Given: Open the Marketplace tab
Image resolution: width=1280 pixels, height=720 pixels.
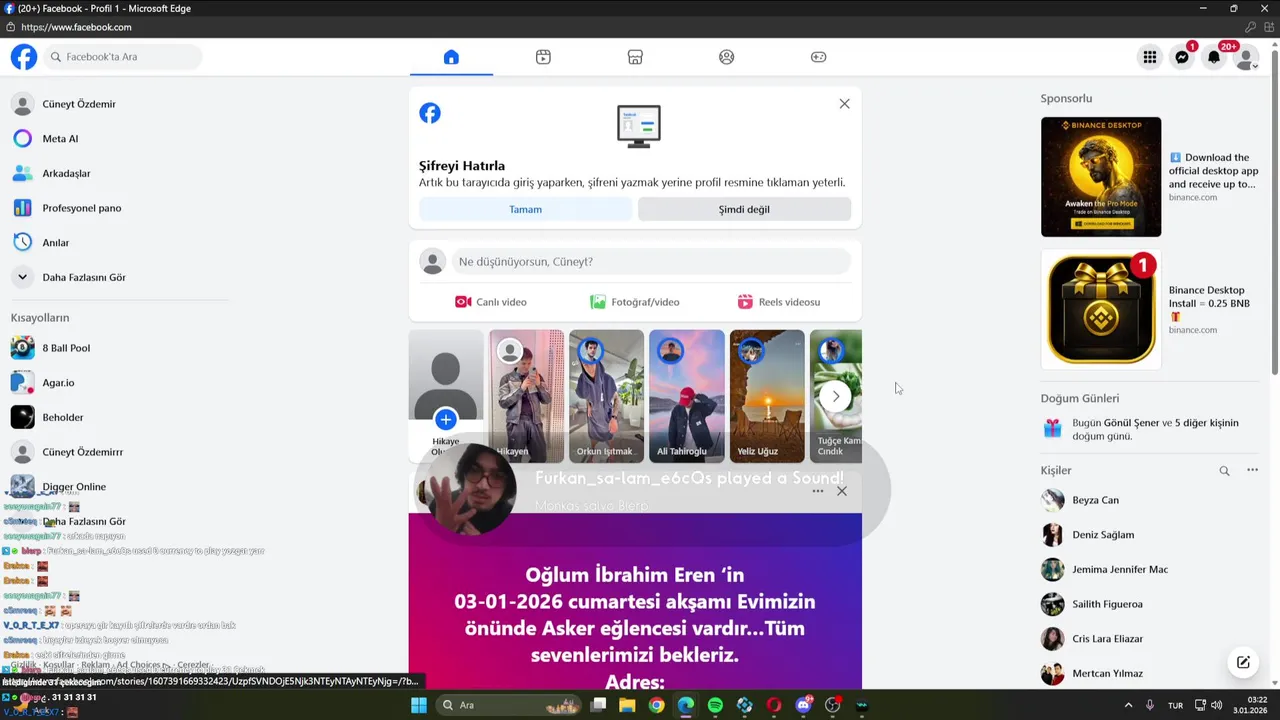Looking at the screenshot, I should (635, 57).
